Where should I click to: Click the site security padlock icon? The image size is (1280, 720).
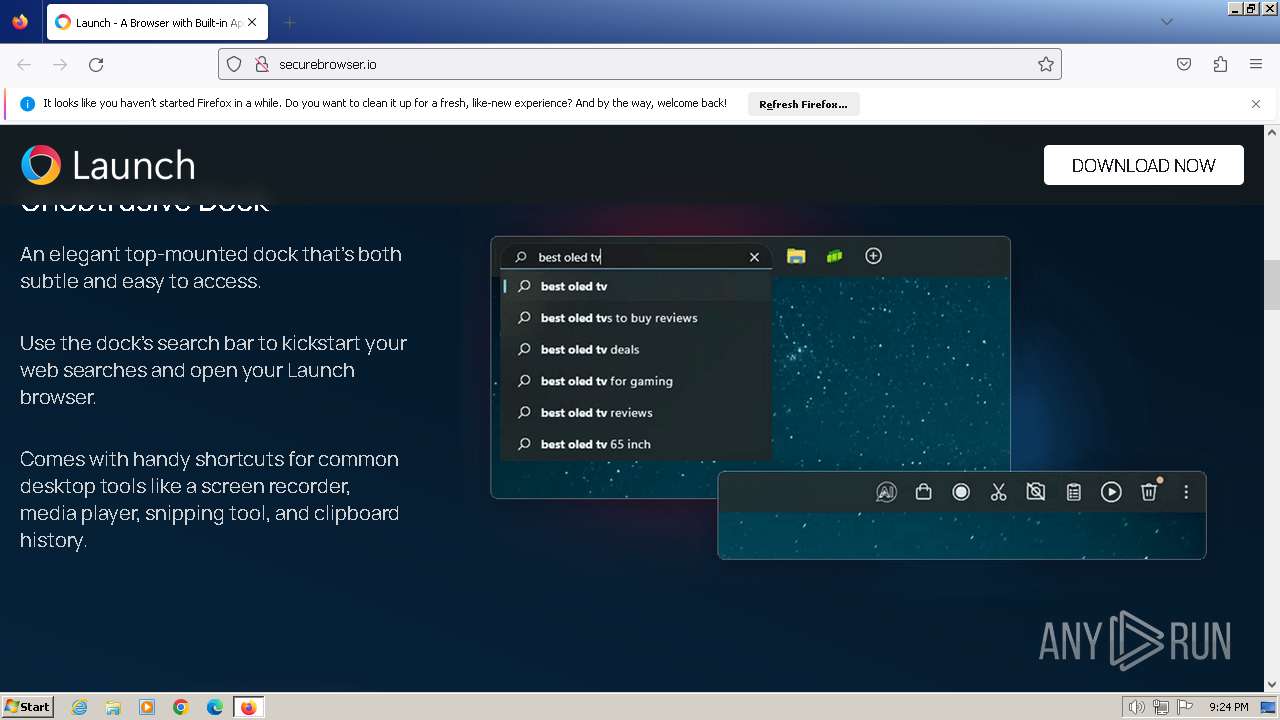point(262,64)
